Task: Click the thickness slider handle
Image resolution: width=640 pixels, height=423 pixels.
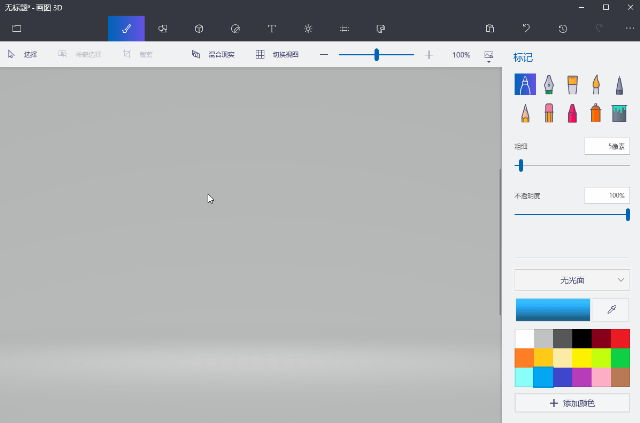Action: pyautogui.click(x=520, y=166)
